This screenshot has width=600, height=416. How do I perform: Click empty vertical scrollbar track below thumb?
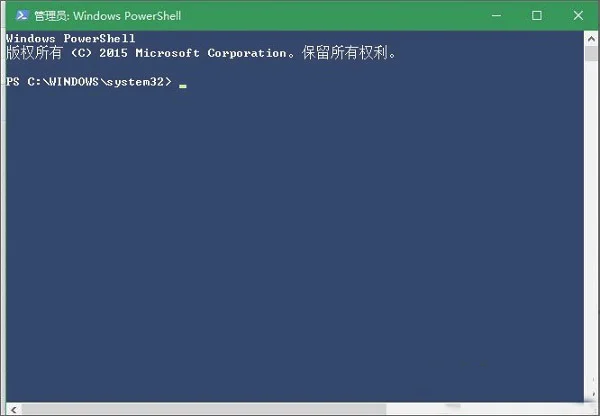[591, 230]
